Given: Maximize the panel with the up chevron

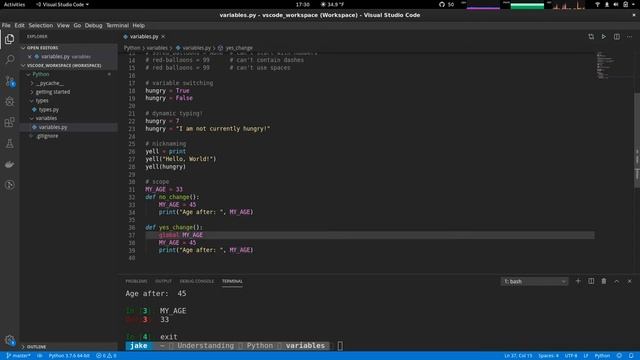Looking at the screenshot, I should pos(617,281).
